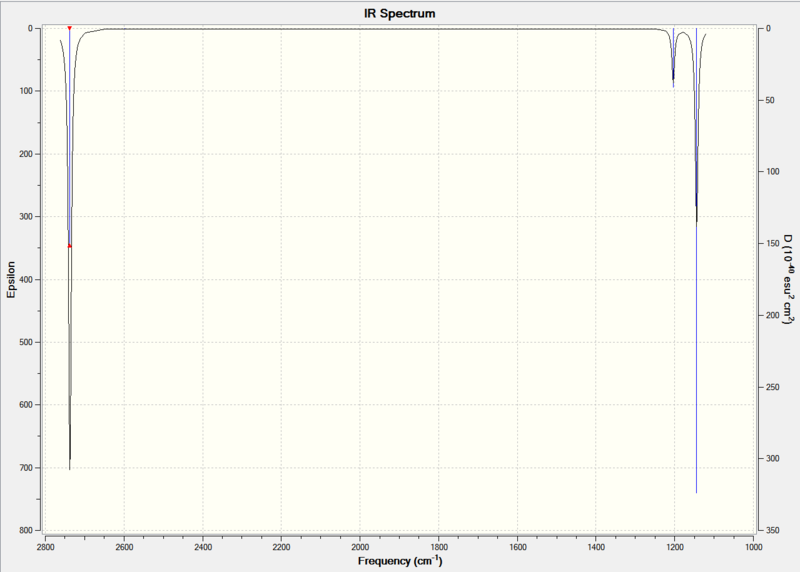Click the 300 tick on the D axis

click(772, 458)
